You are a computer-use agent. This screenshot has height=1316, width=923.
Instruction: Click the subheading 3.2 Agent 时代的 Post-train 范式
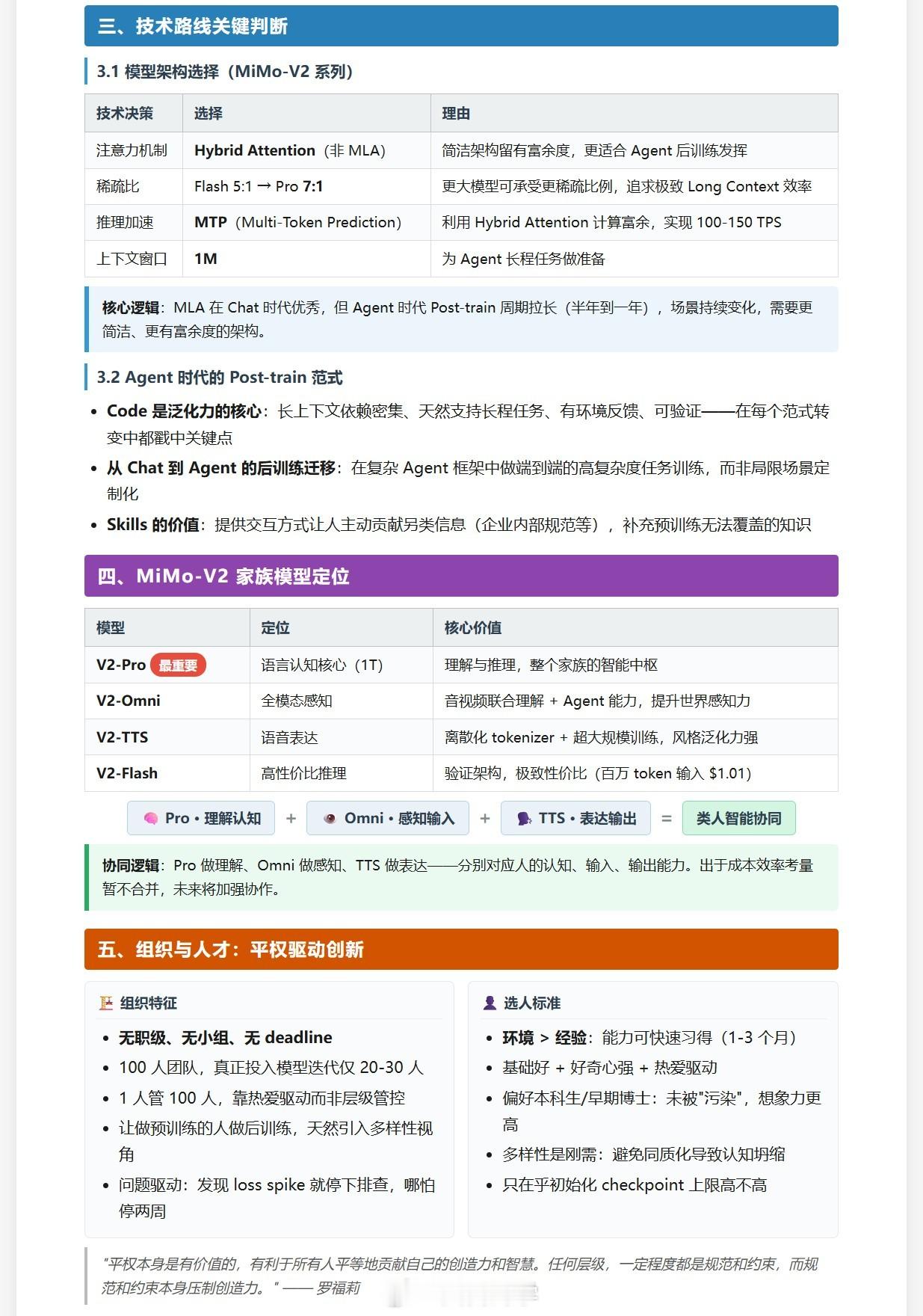tap(220, 378)
